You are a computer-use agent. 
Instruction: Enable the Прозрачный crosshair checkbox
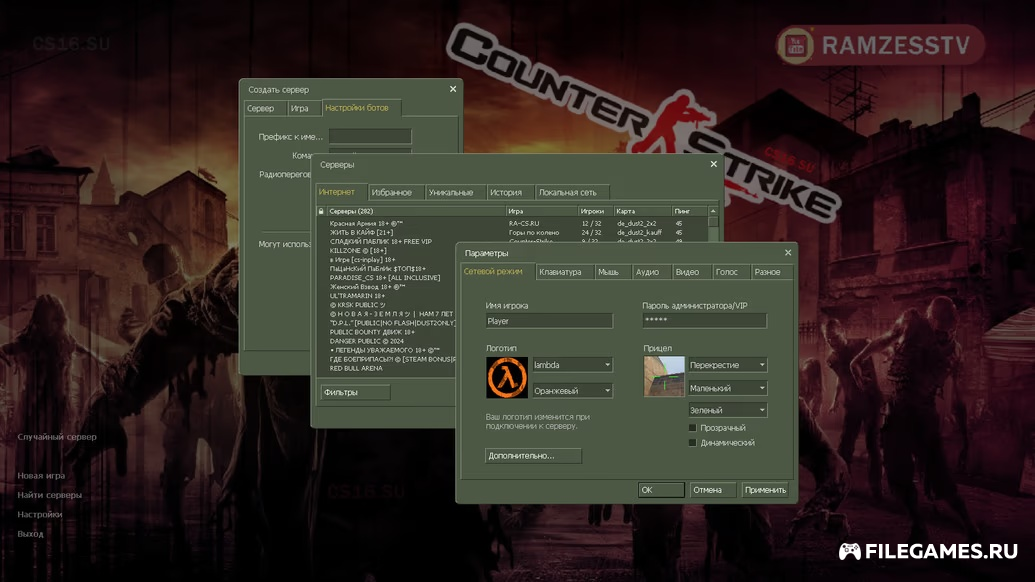[692, 428]
